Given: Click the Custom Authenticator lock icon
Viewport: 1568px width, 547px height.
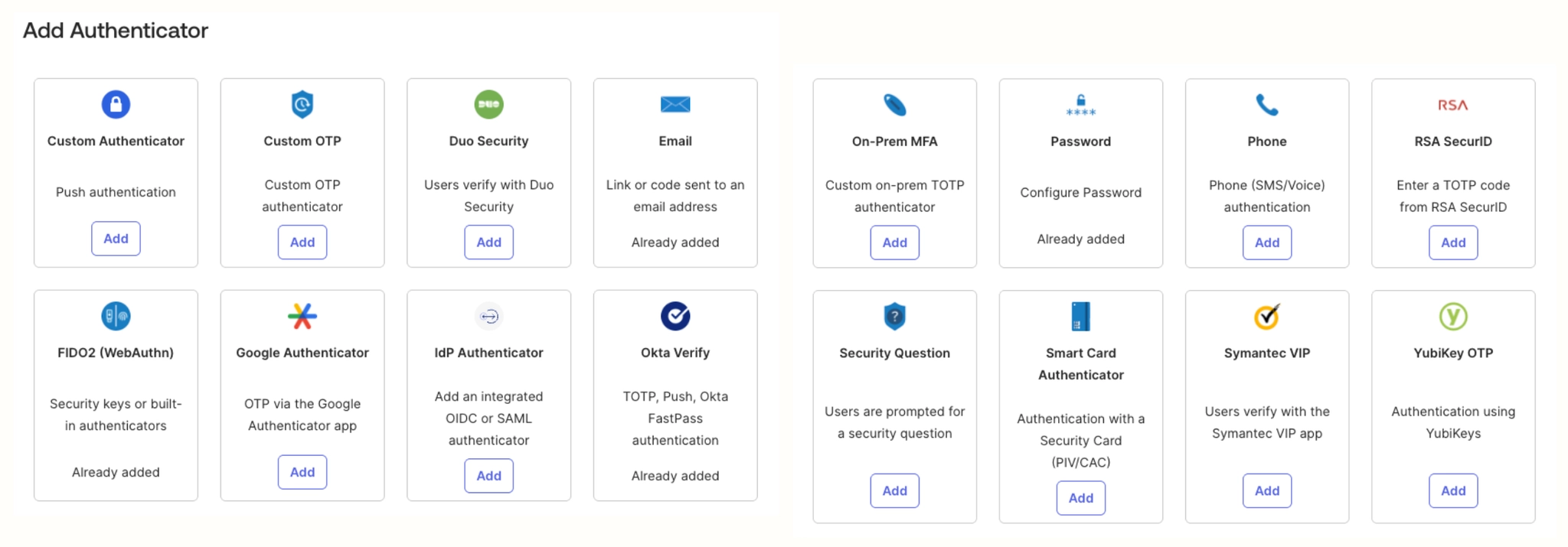Looking at the screenshot, I should (116, 104).
